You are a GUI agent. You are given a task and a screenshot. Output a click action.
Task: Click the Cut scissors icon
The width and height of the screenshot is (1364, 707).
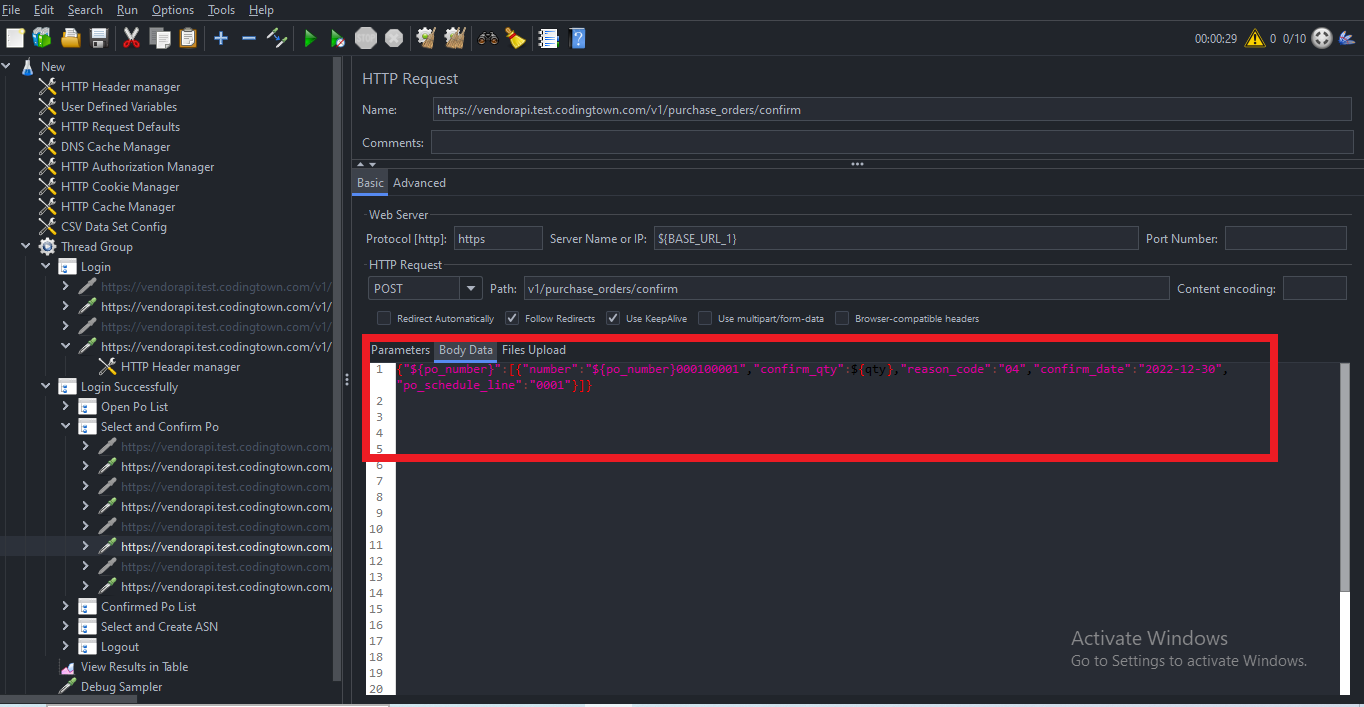pos(131,38)
